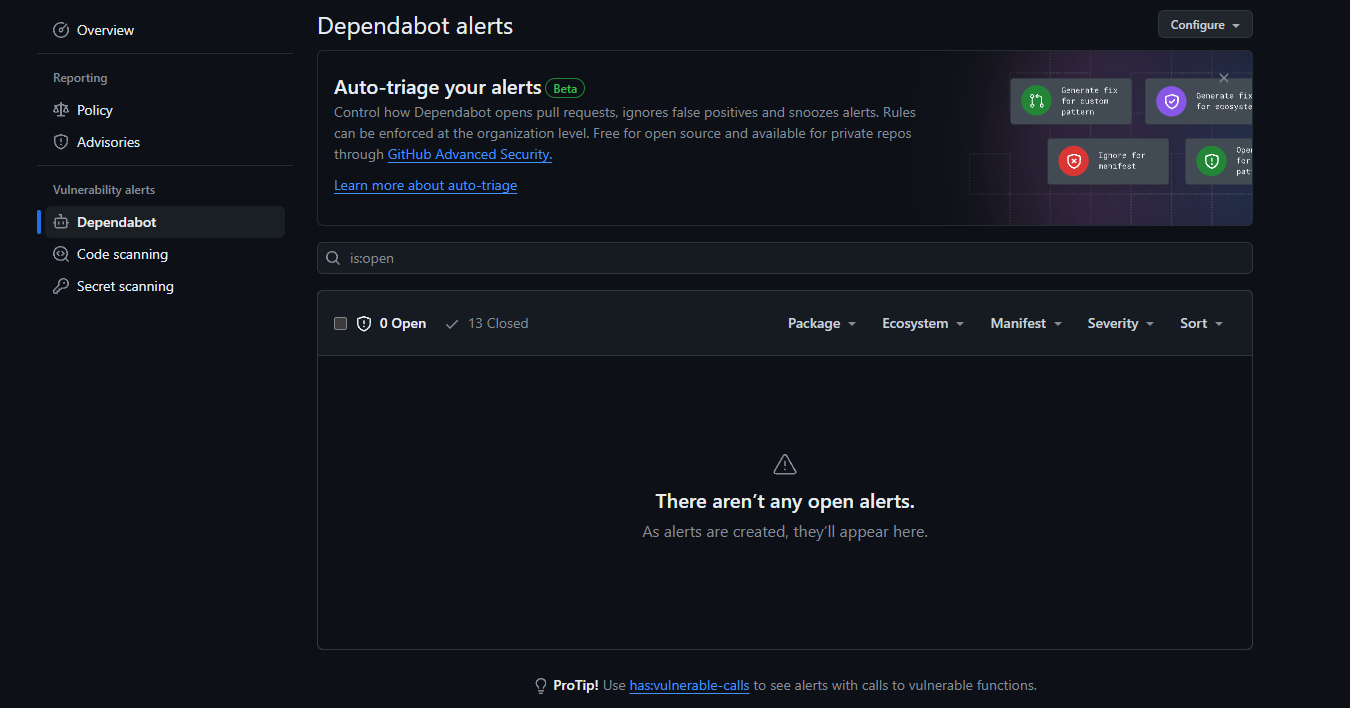
Task: Open Secret scanning alerts
Action: coord(165,286)
